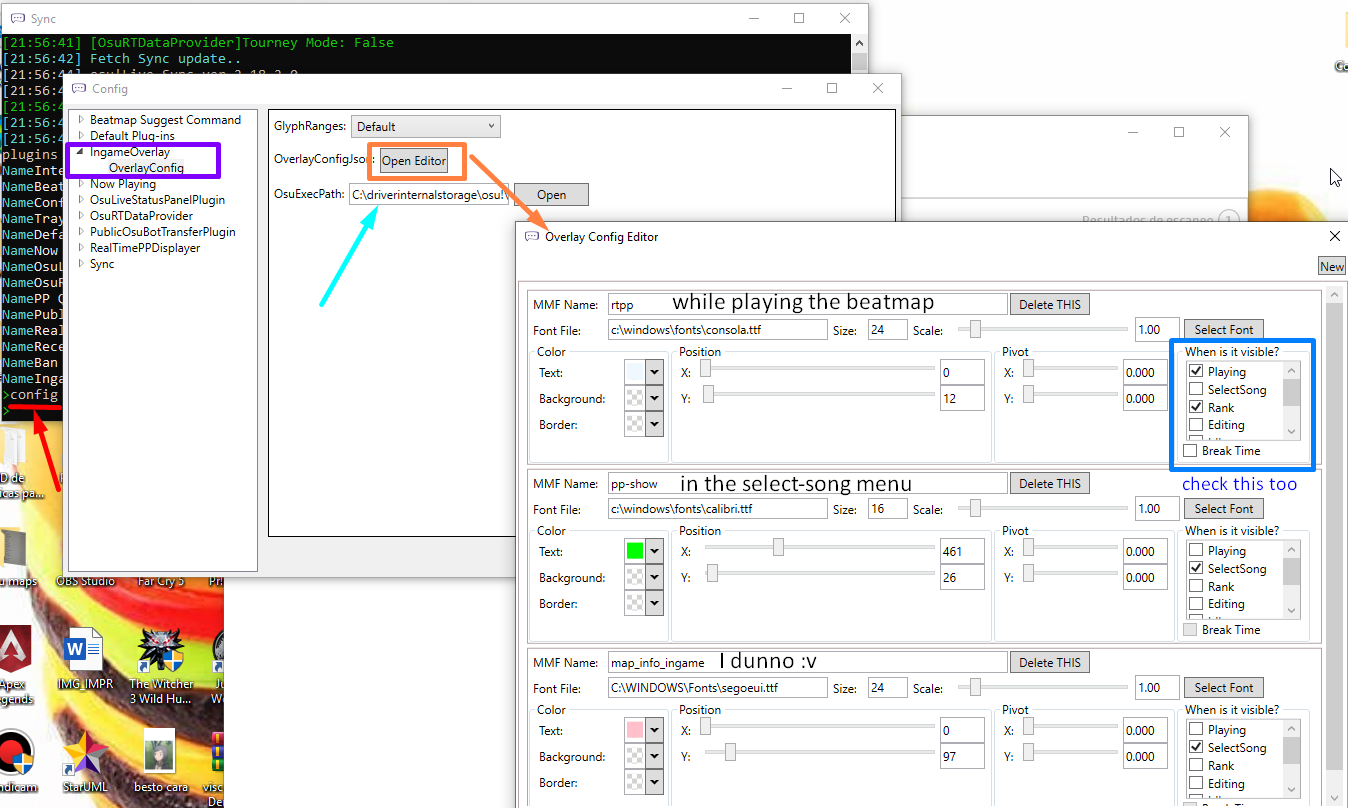The height and width of the screenshot is (808, 1348).
Task: Click the Overlay Config Editor title icon
Action: pyautogui.click(x=532, y=237)
